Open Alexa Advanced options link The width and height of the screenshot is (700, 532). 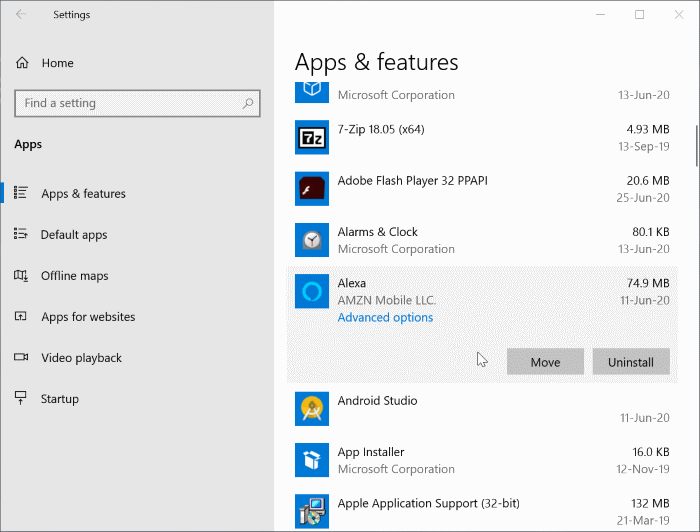click(385, 317)
